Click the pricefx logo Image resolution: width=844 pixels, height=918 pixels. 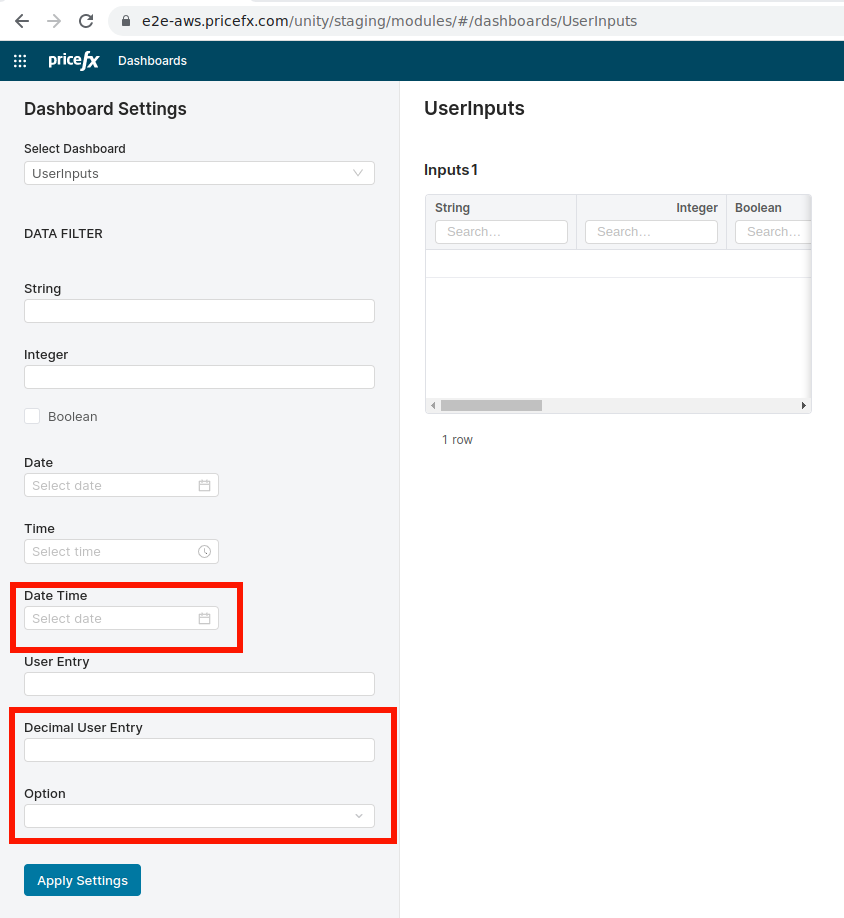[x=73, y=60]
